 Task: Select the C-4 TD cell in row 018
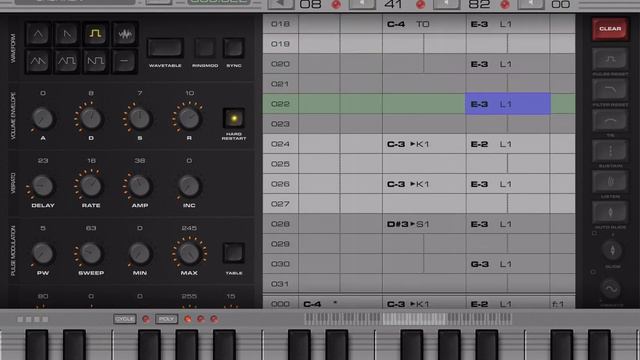pos(424,24)
